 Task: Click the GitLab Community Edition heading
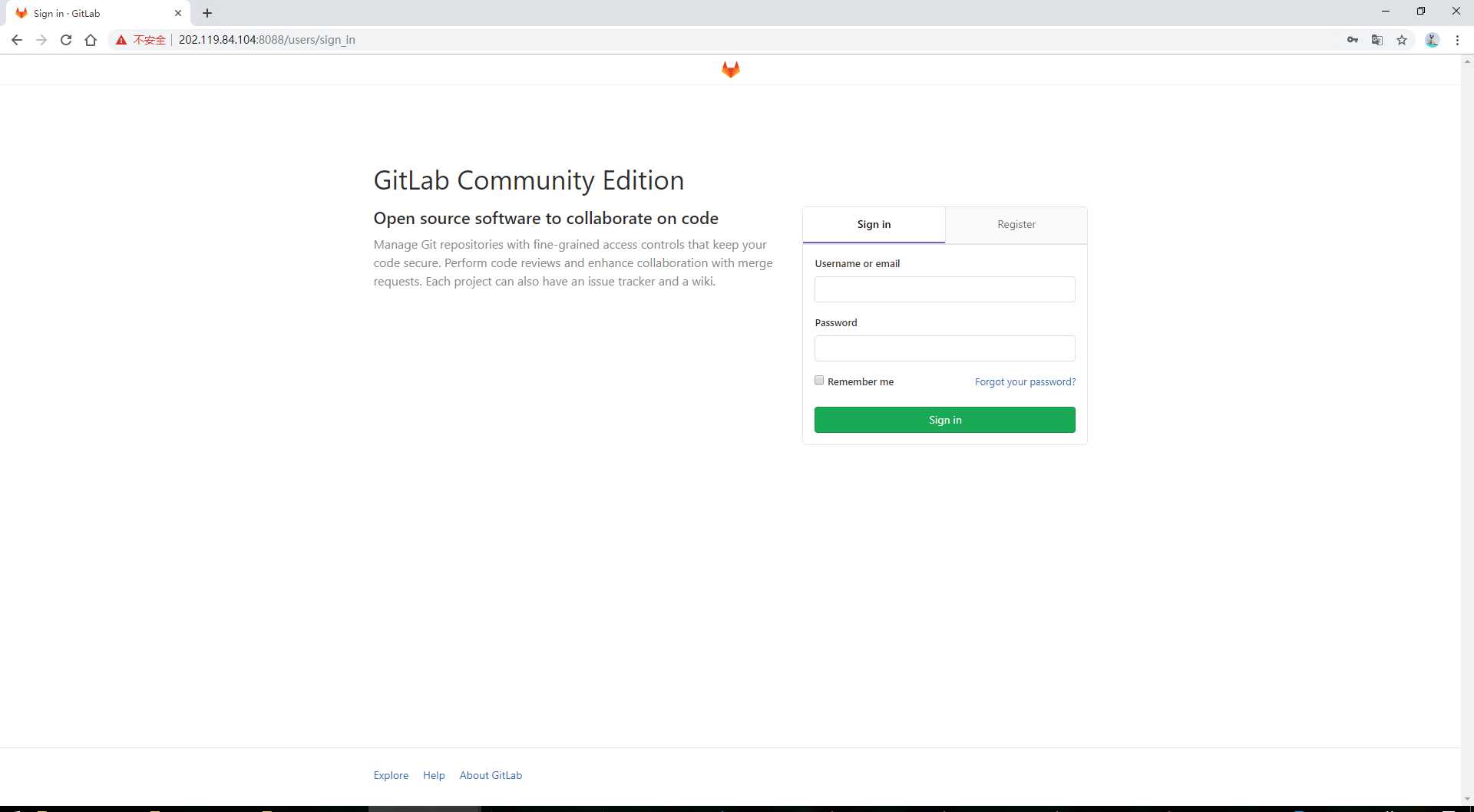pyautogui.click(x=528, y=180)
